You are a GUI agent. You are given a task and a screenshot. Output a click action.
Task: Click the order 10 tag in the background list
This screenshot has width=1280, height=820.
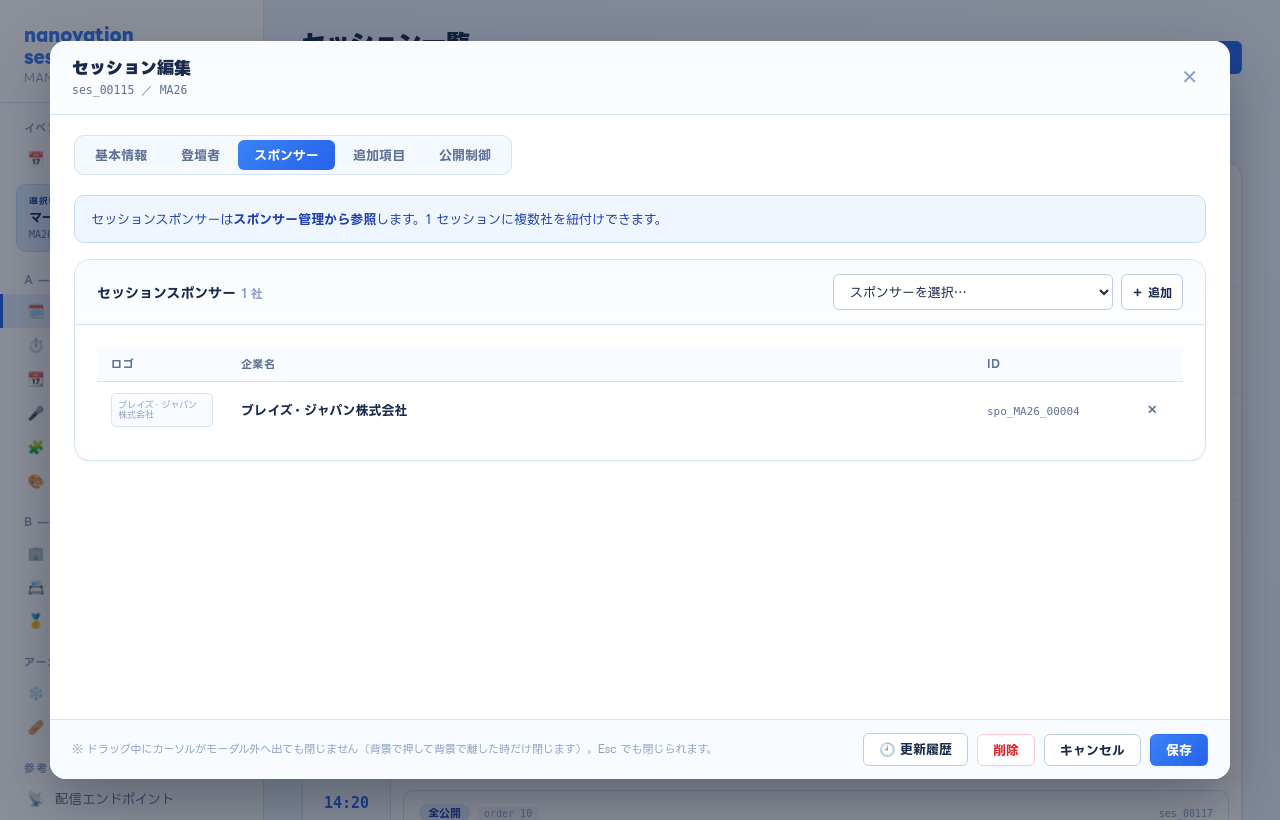(508, 813)
